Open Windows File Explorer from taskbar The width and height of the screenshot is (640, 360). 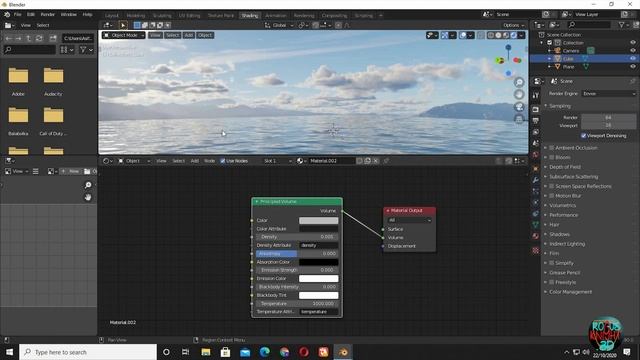coord(206,352)
